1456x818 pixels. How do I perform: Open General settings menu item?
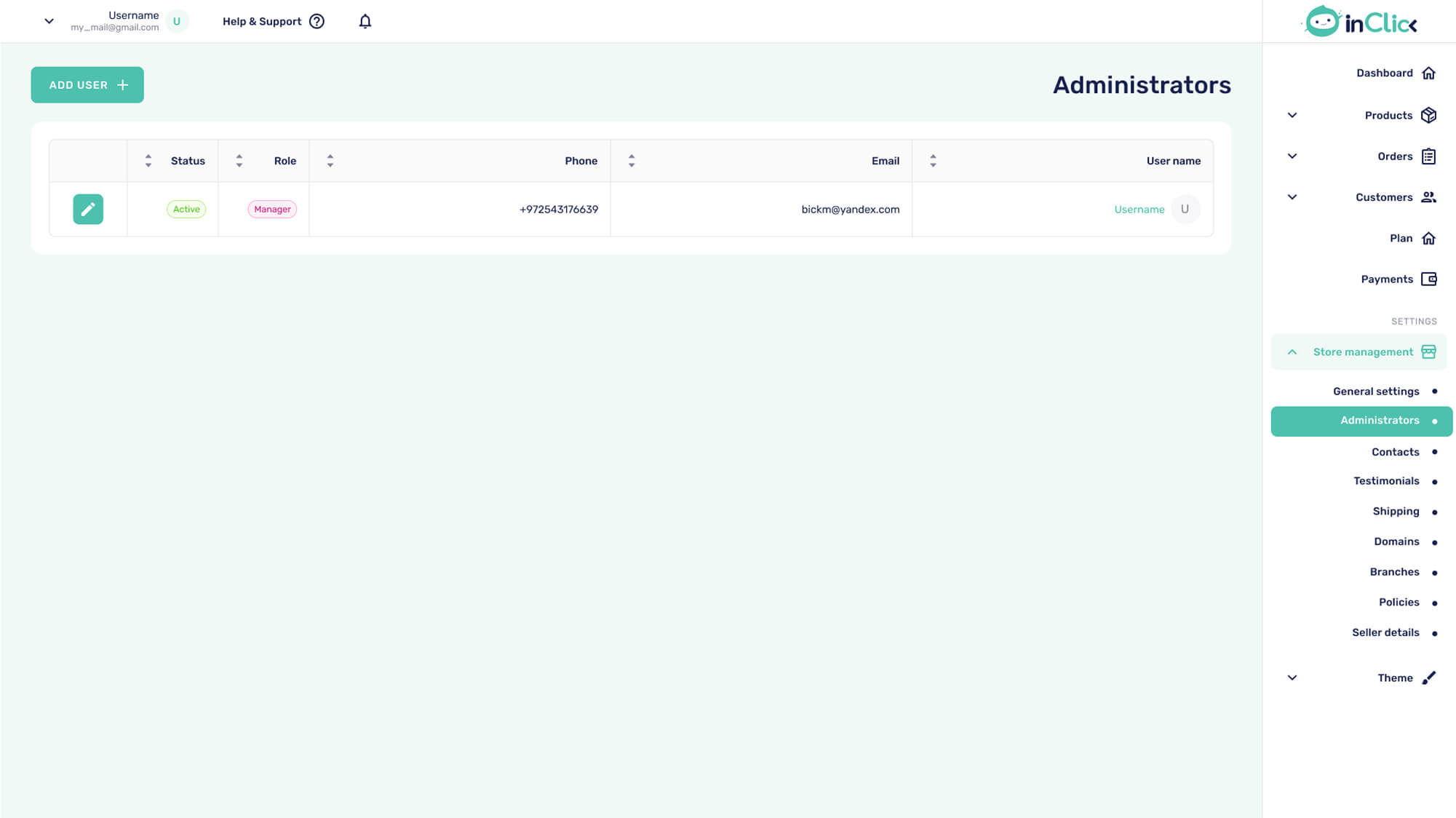[1375, 392]
